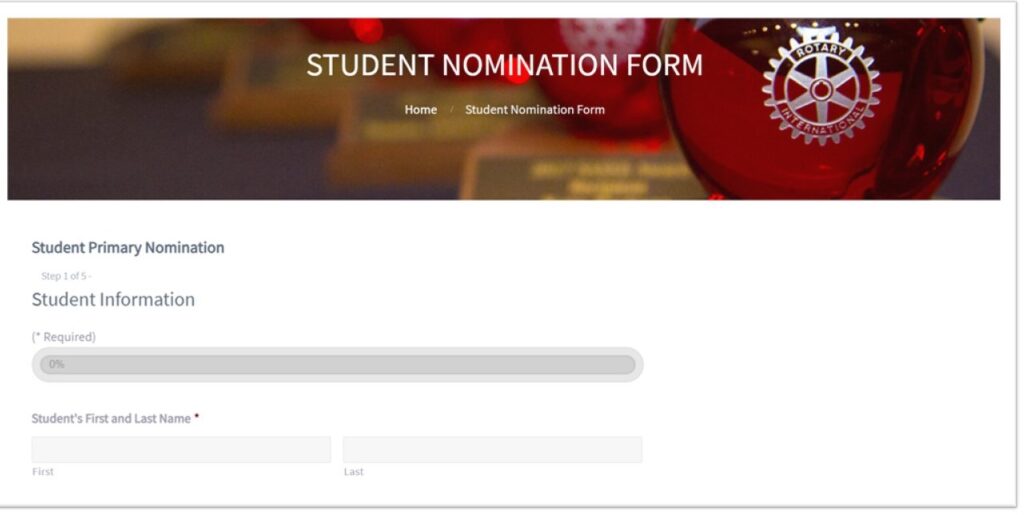Go to the Home breadcrumb link
Screen dimensions: 1024x515
421,110
